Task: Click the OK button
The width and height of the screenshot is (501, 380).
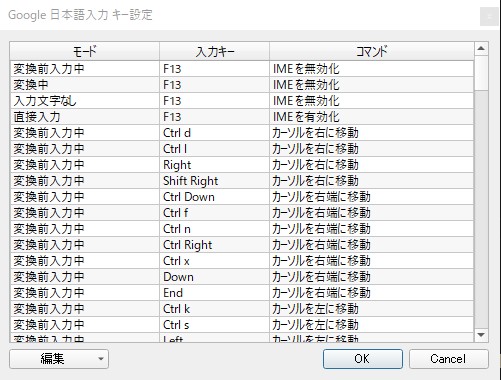Action: [363, 359]
